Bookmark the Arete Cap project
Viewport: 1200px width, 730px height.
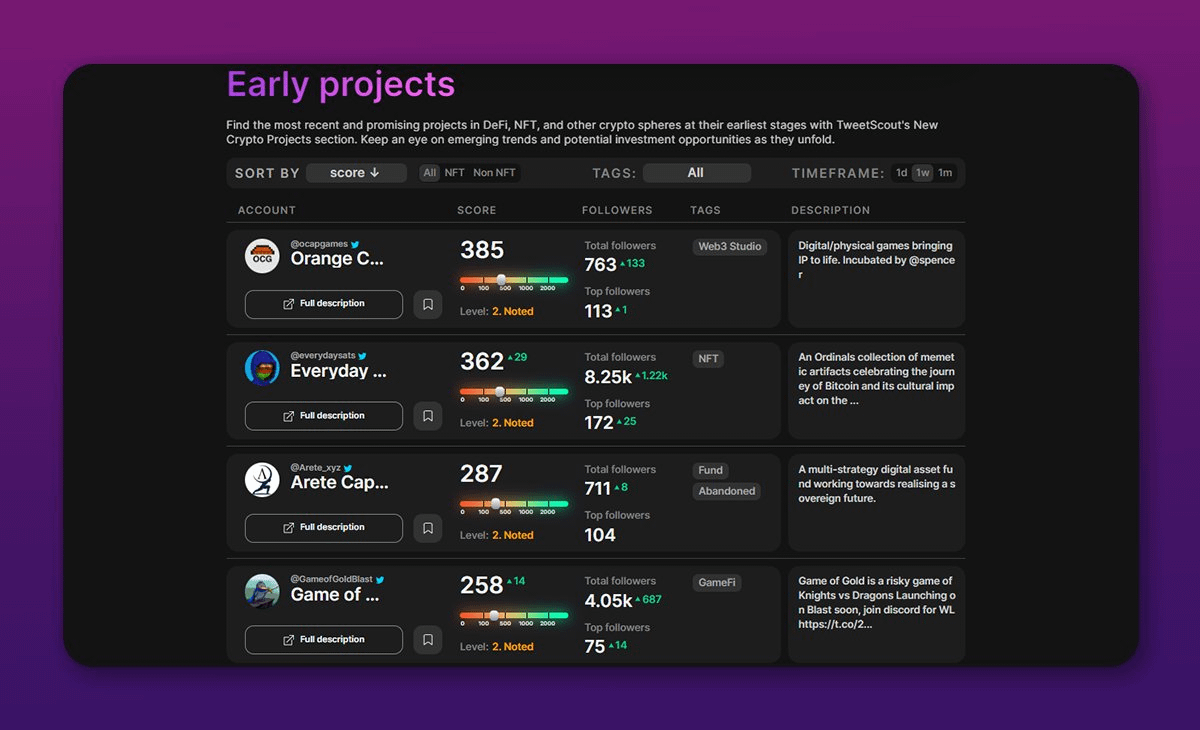(x=428, y=527)
